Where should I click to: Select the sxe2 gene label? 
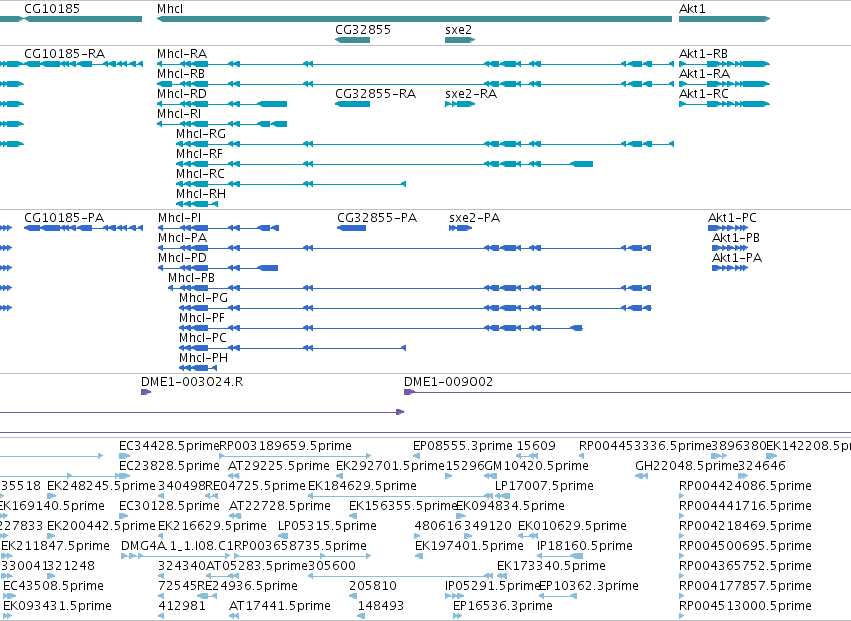coord(458,29)
